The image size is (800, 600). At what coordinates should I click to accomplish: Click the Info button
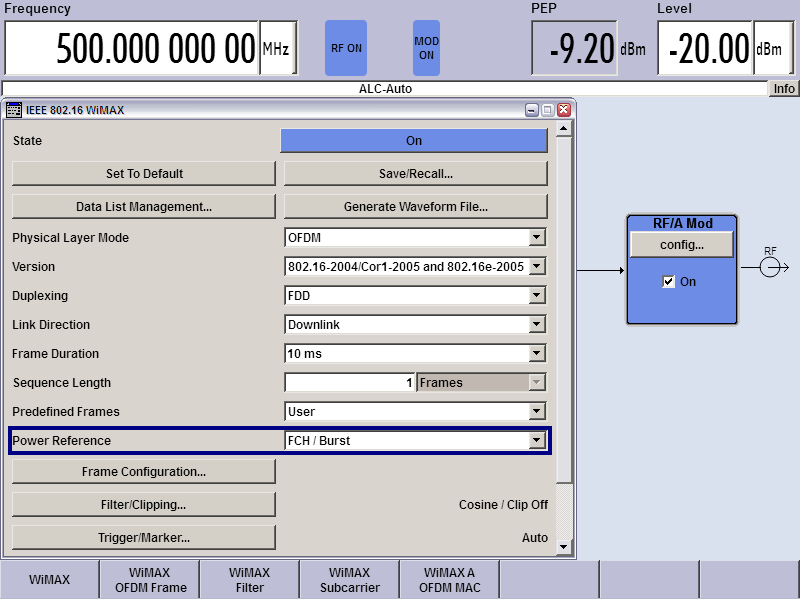(784, 88)
